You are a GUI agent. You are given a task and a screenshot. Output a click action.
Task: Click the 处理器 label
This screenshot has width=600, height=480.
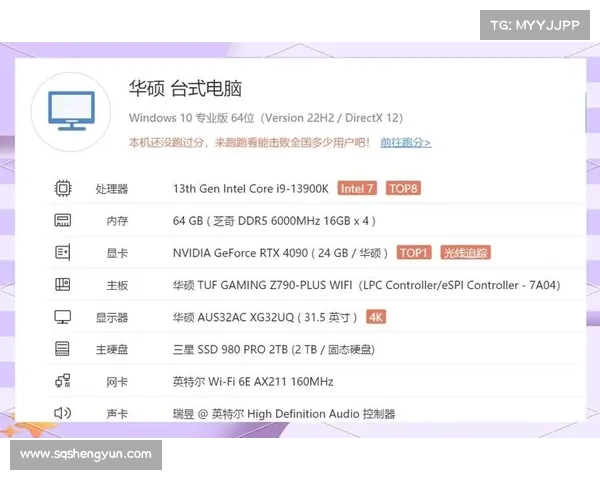click(112, 189)
